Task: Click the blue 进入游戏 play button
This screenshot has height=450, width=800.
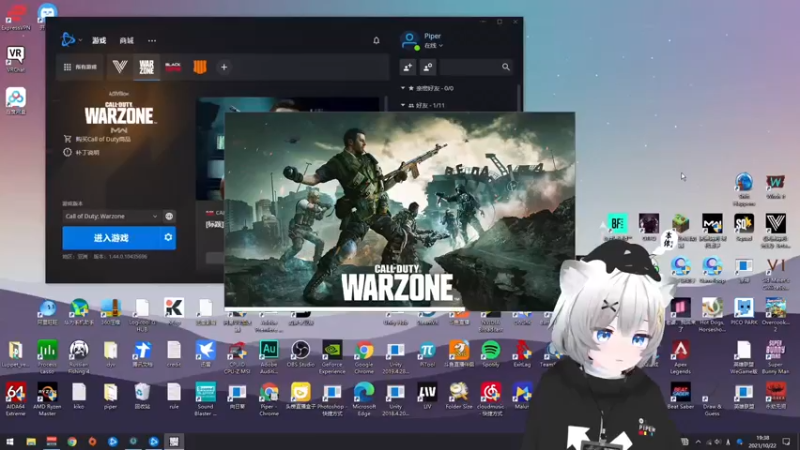Action: tap(111, 238)
